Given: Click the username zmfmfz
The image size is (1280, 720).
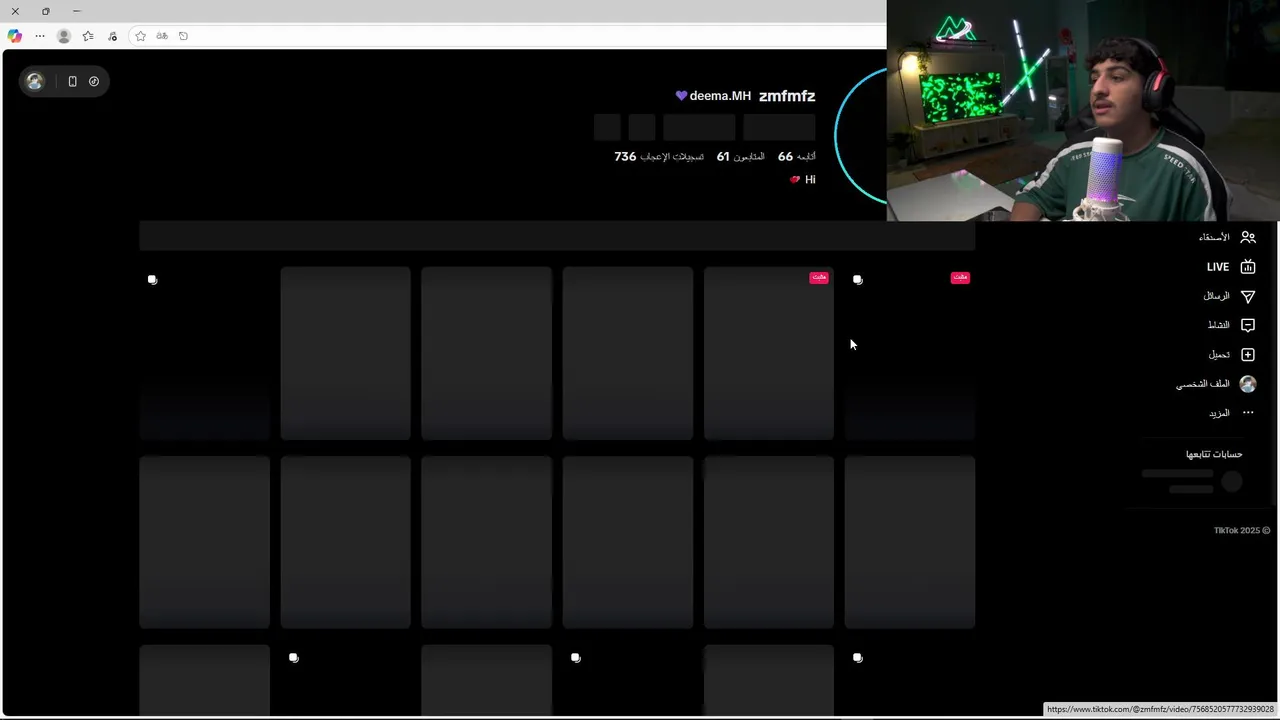Looking at the screenshot, I should coord(787,96).
